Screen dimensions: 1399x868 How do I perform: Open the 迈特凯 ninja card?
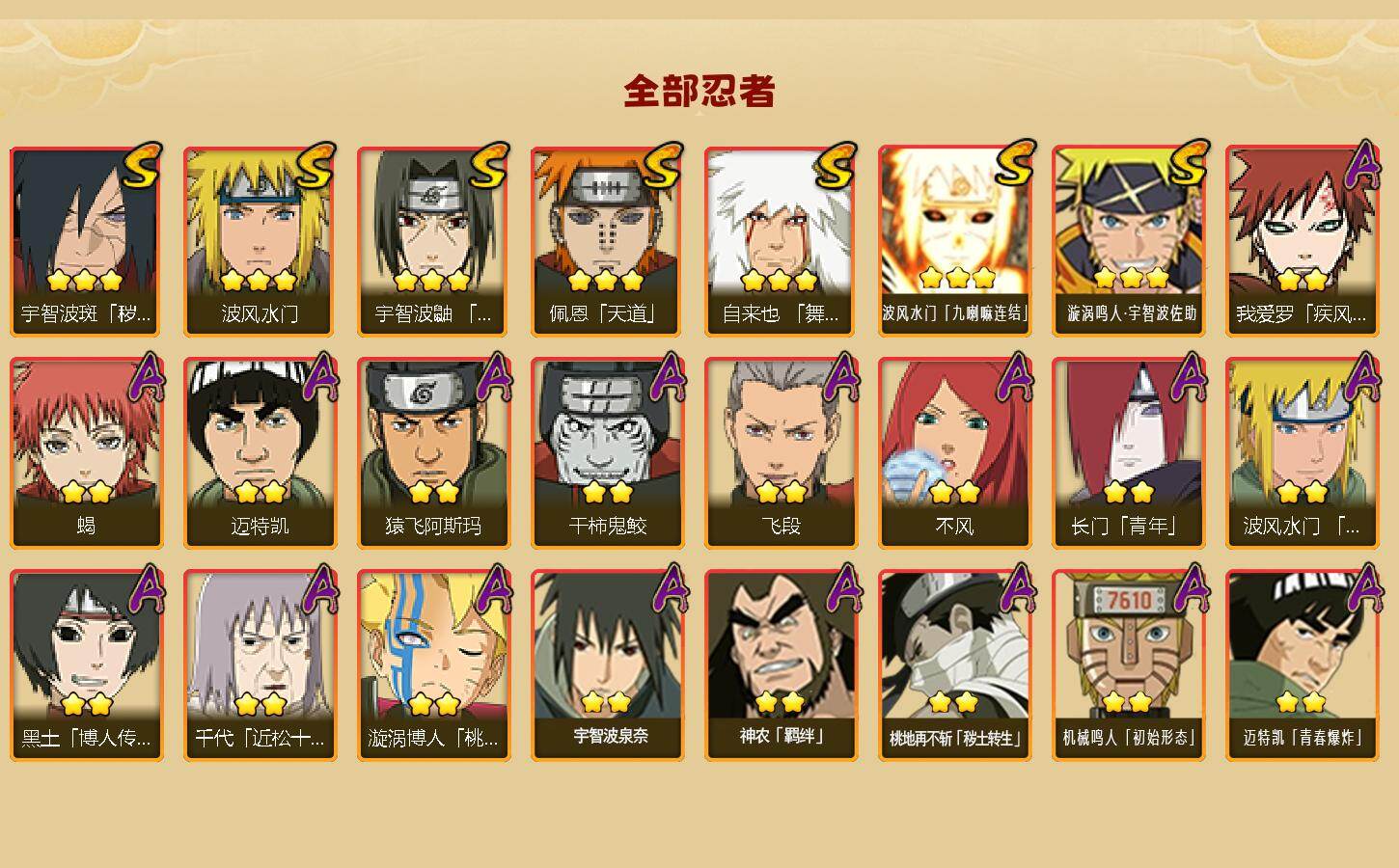(x=260, y=453)
